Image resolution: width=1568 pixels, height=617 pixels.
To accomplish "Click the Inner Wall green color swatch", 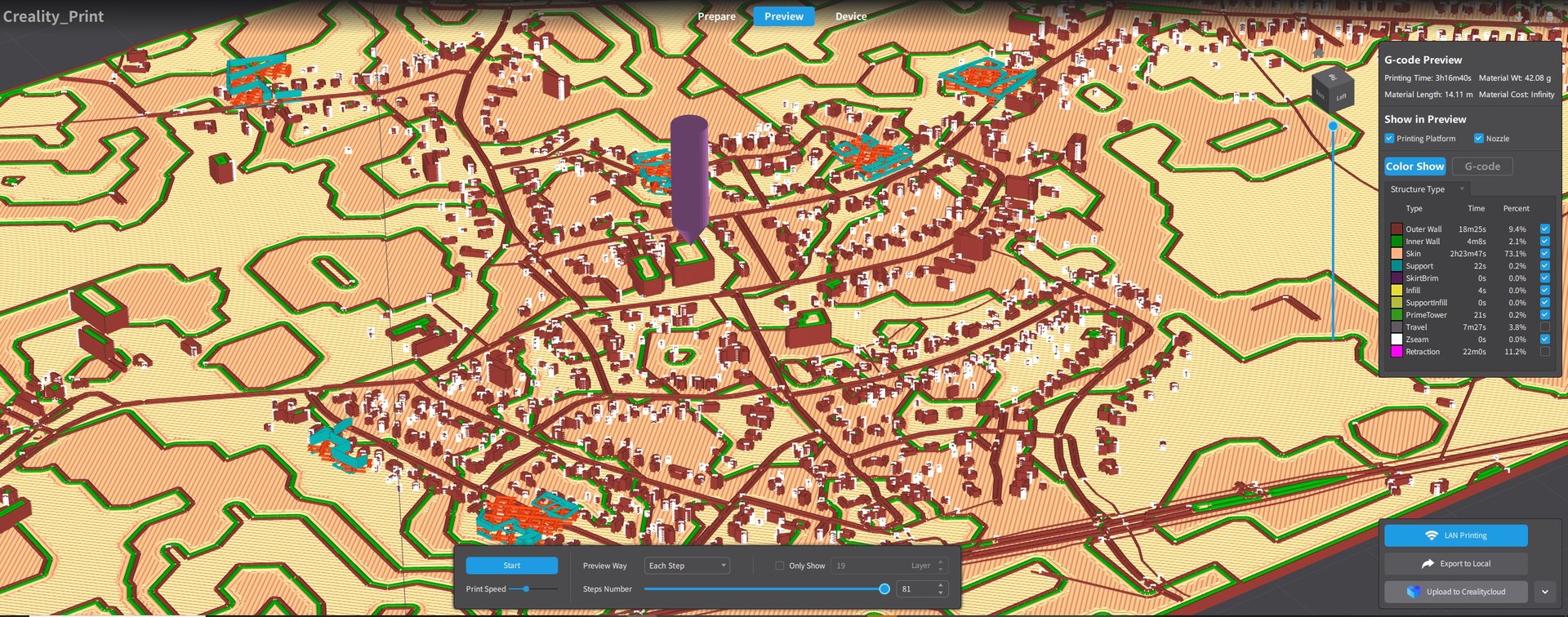I will [1396, 242].
